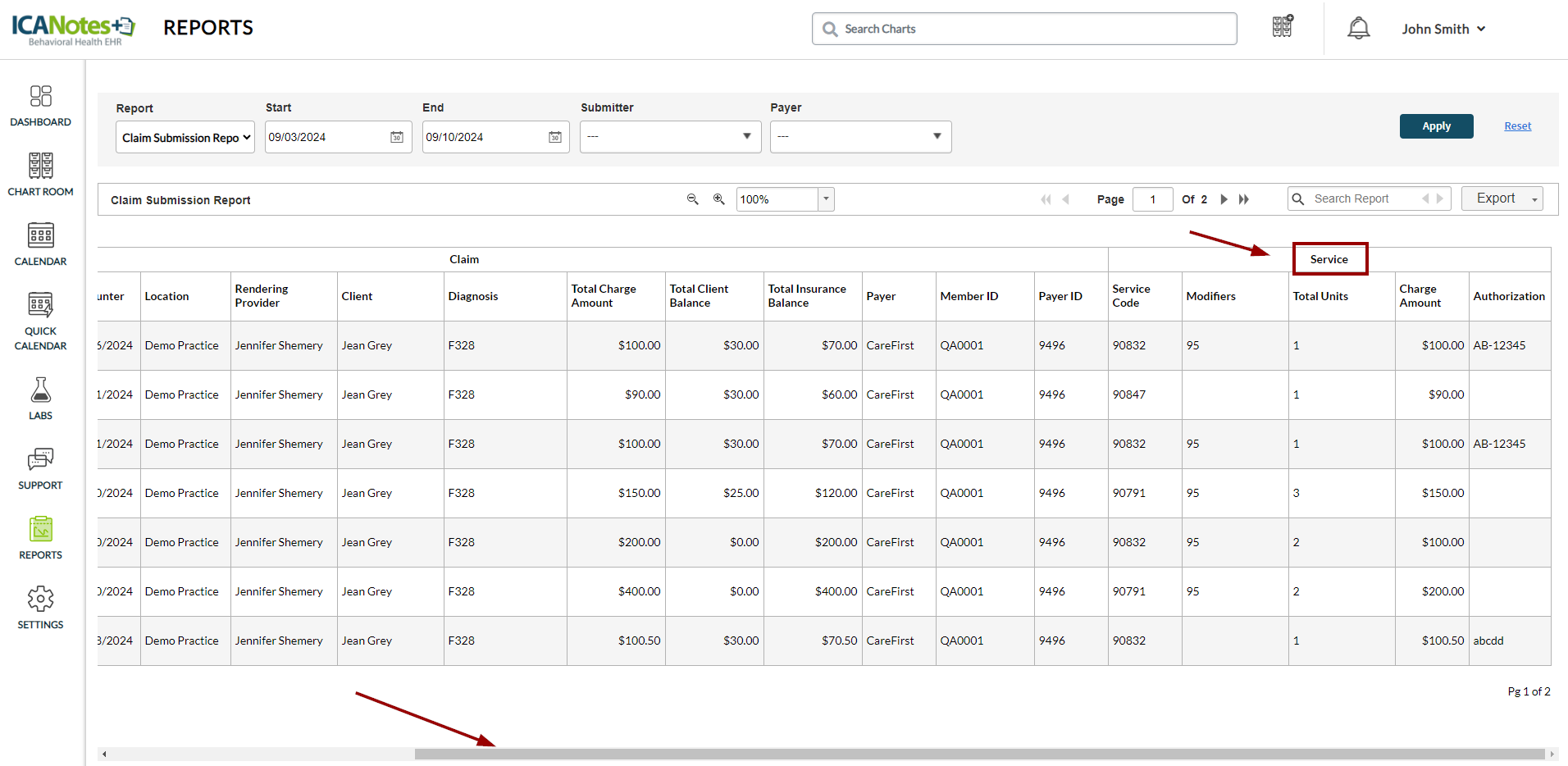Viewport: 1568px width, 766px height.
Task: Open the End date calendar picker
Action: point(555,137)
